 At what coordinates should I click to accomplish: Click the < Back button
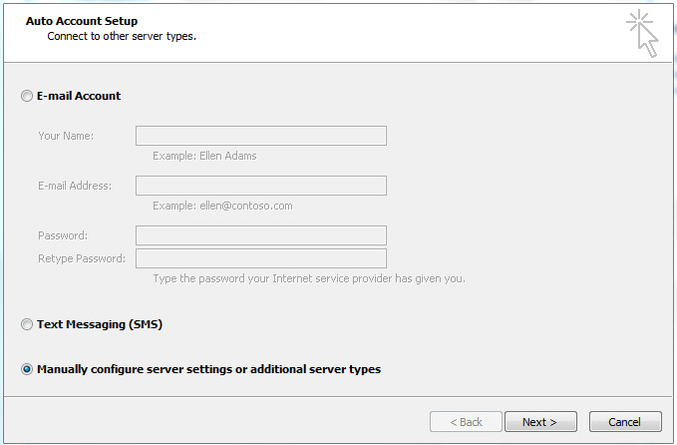(x=466, y=422)
